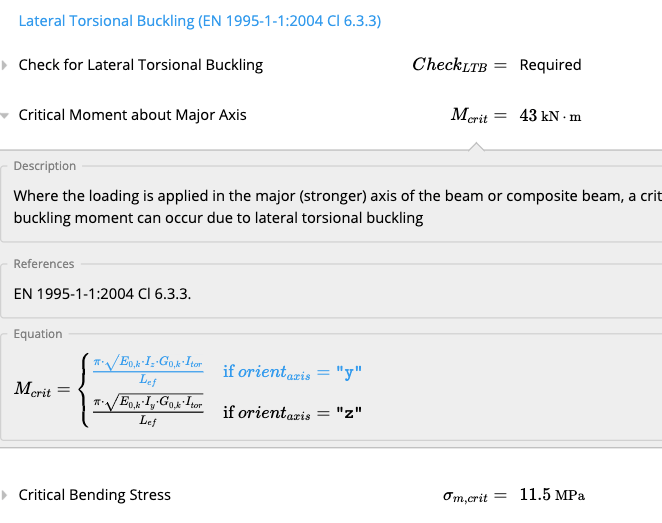Click the 11.5 MPa result value
The width and height of the screenshot is (662, 523).
pos(552,495)
